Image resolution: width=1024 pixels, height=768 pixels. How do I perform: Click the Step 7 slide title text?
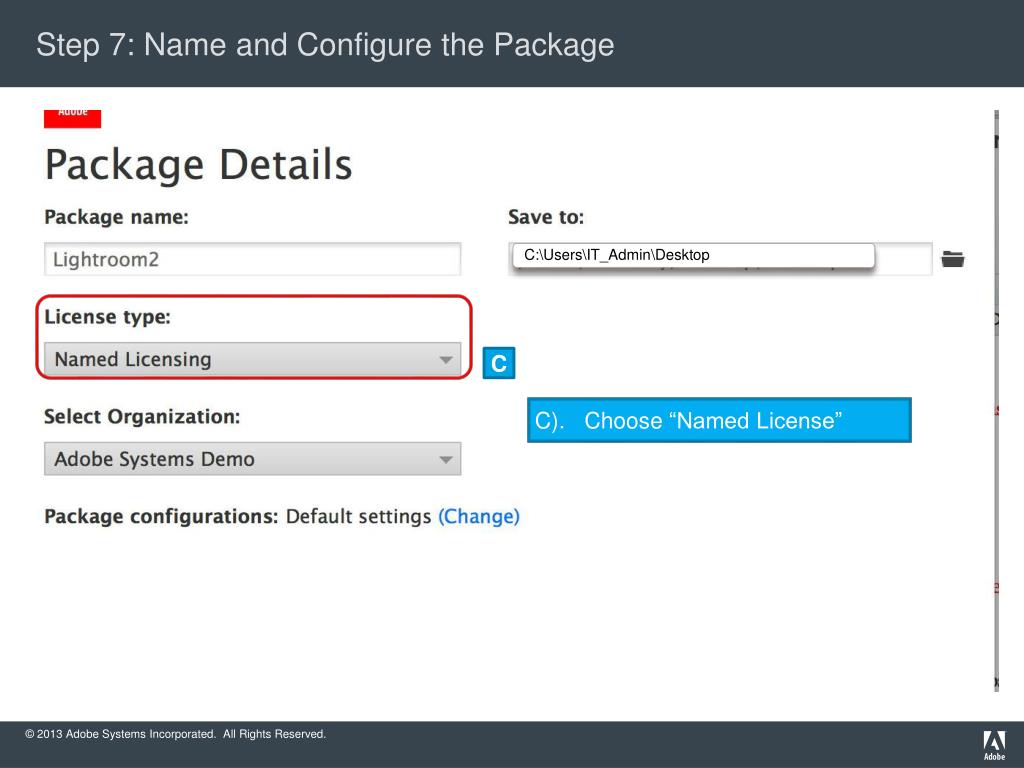pyautogui.click(x=325, y=45)
